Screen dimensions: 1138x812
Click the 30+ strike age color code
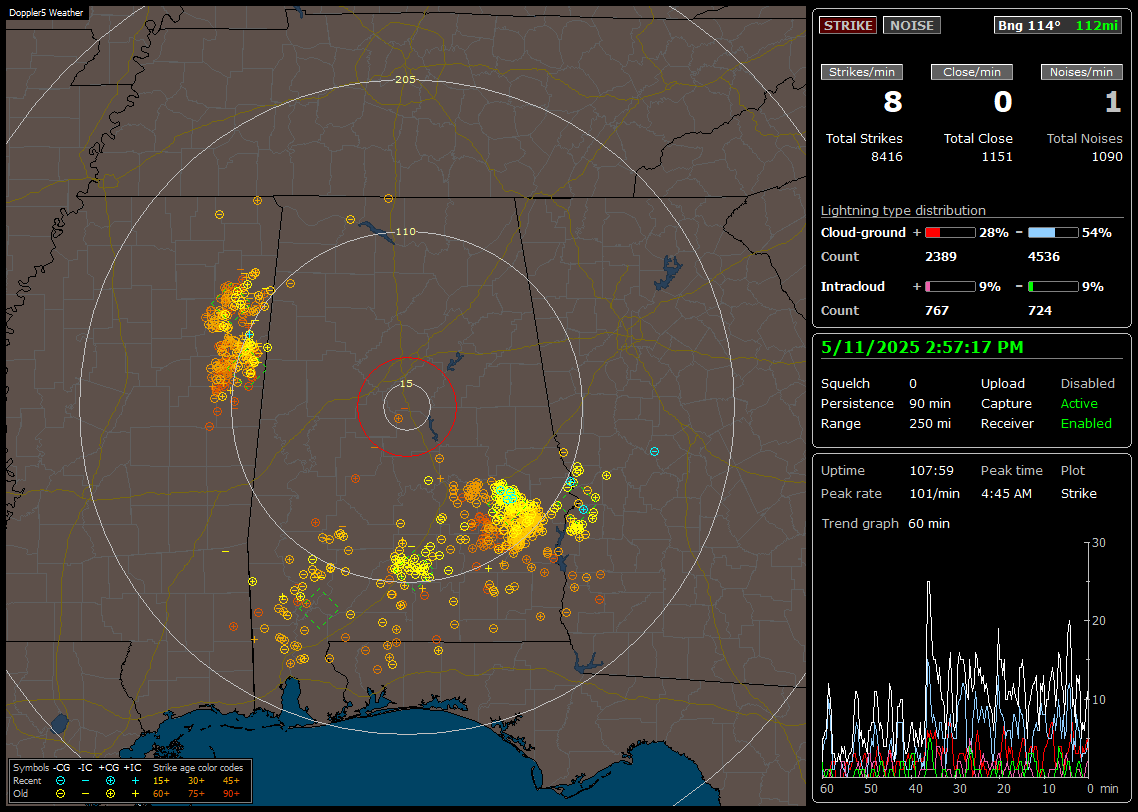click(196, 781)
